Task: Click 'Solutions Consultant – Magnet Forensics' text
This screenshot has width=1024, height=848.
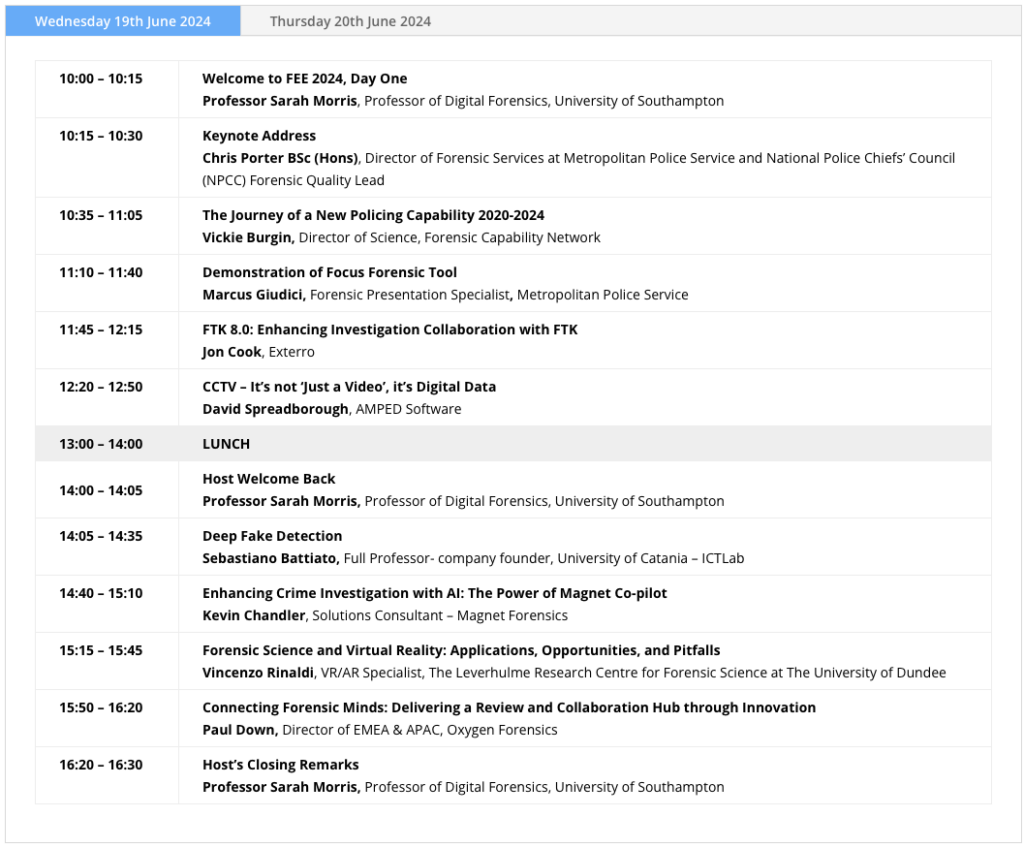Action: 440,615
